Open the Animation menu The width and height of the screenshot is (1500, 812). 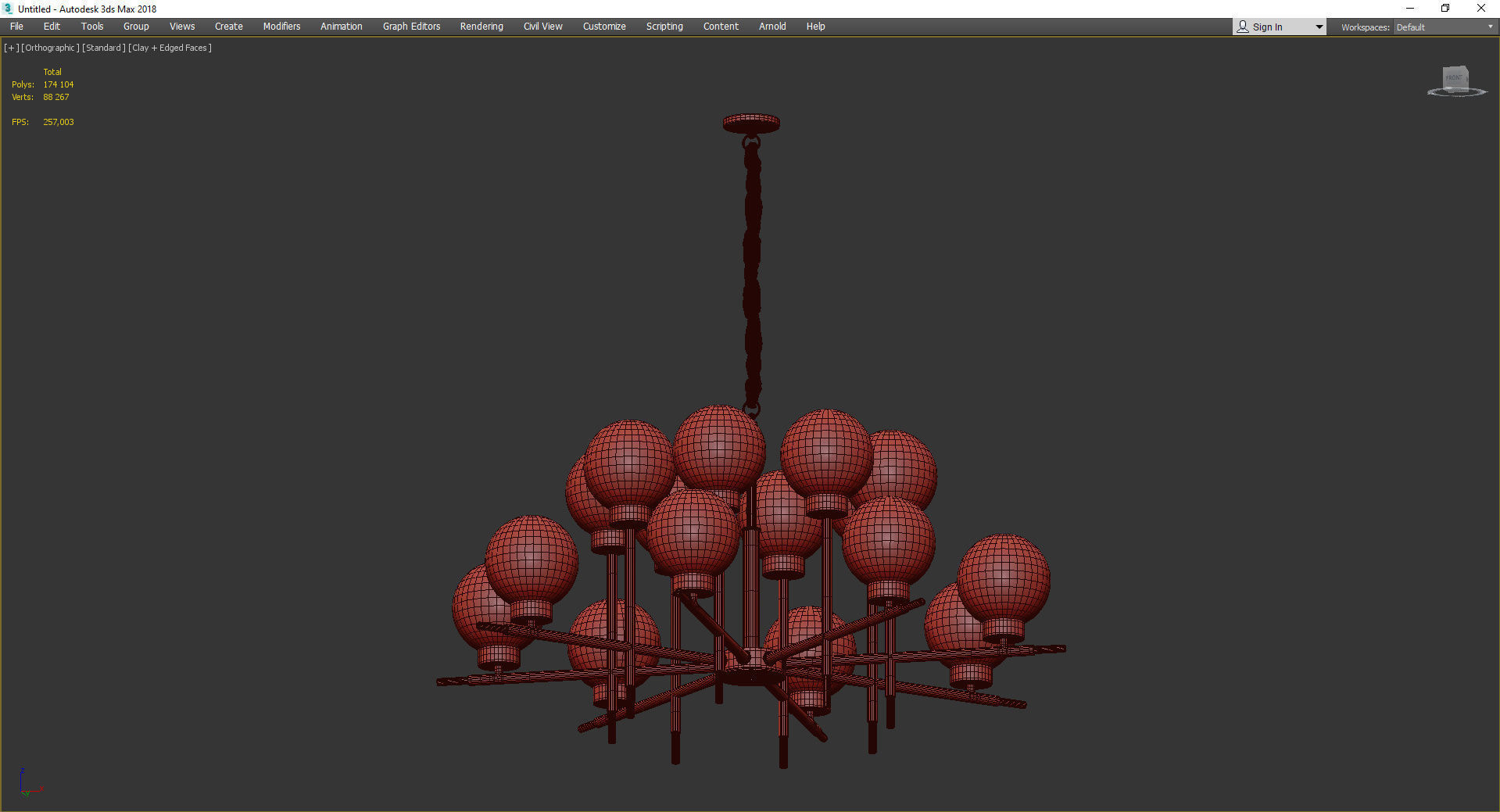[342, 27]
